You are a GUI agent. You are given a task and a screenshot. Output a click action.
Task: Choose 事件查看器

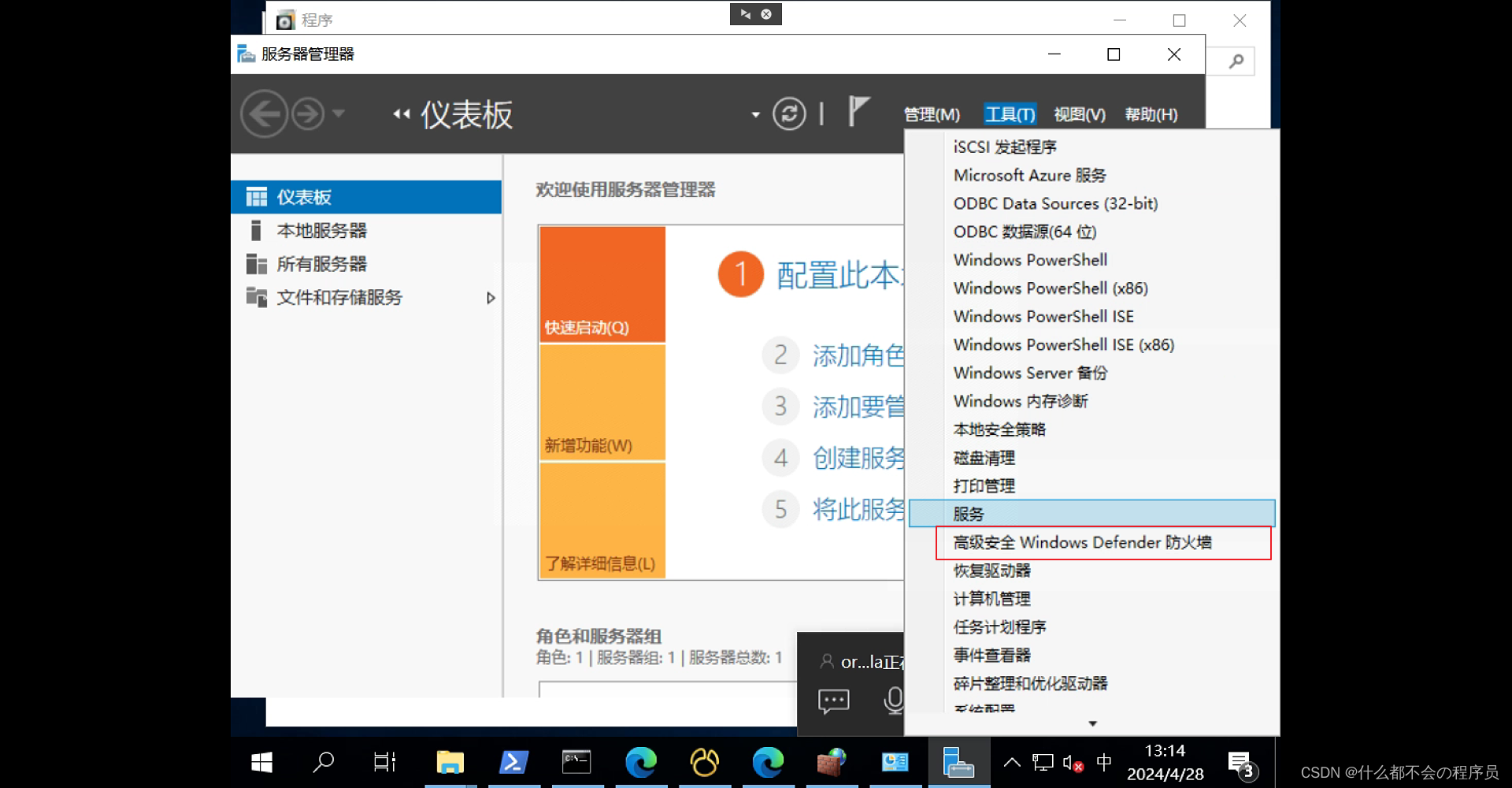[1091, 656]
